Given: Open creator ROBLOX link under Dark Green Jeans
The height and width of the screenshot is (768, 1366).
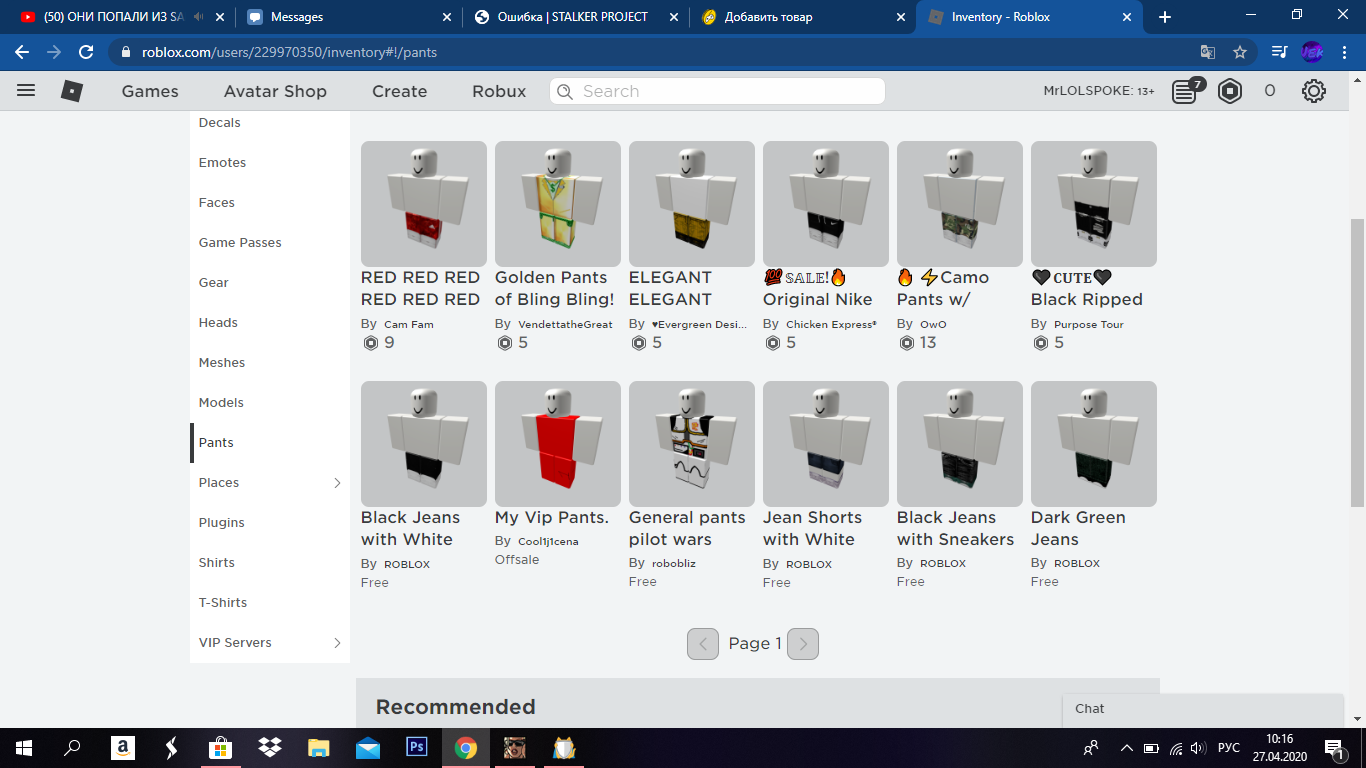Looking at the screenshot, I should (1076, 563).
